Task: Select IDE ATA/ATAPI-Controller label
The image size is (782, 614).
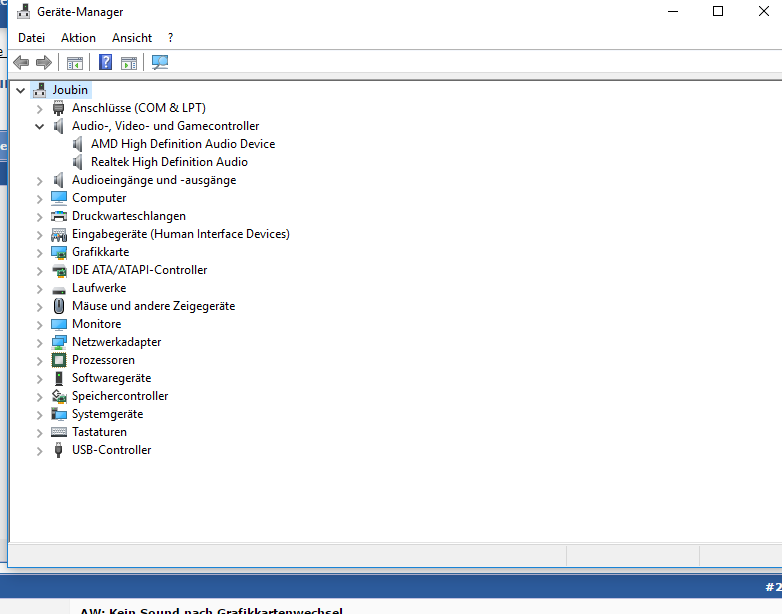Action: coord(140,270)
